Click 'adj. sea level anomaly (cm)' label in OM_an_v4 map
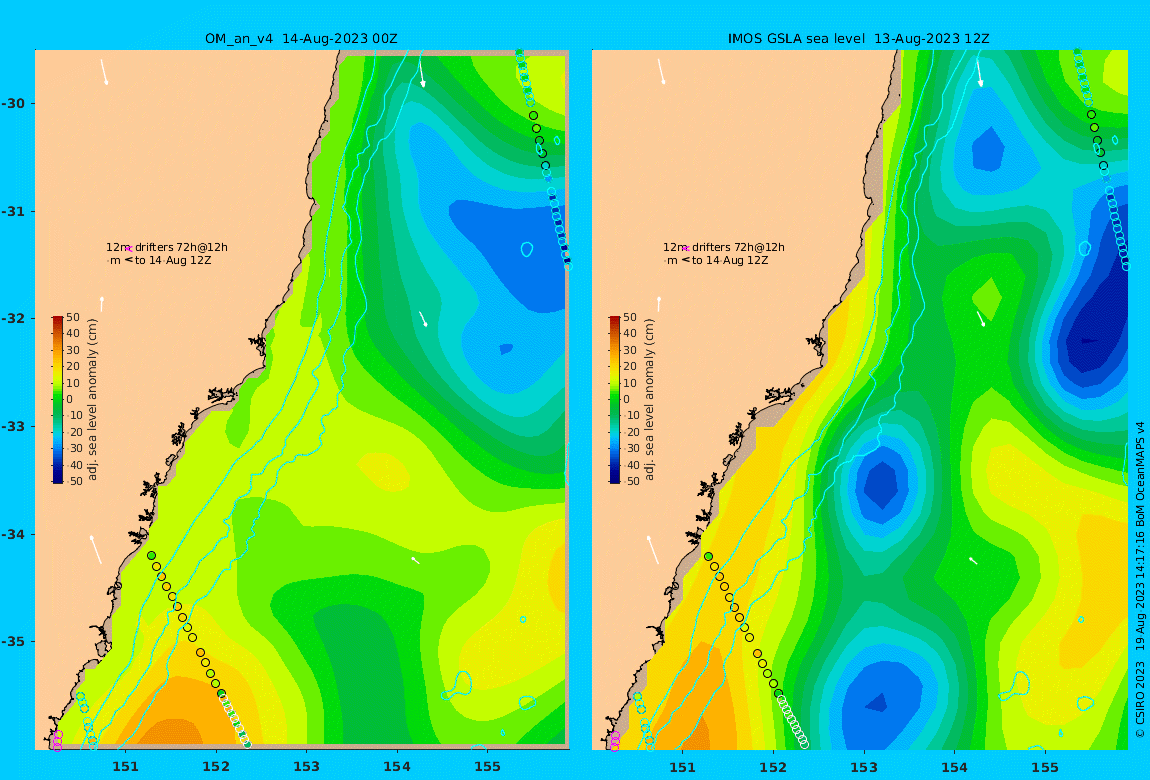This screenshot has height=780, width=1150. (x=92, y=400)
